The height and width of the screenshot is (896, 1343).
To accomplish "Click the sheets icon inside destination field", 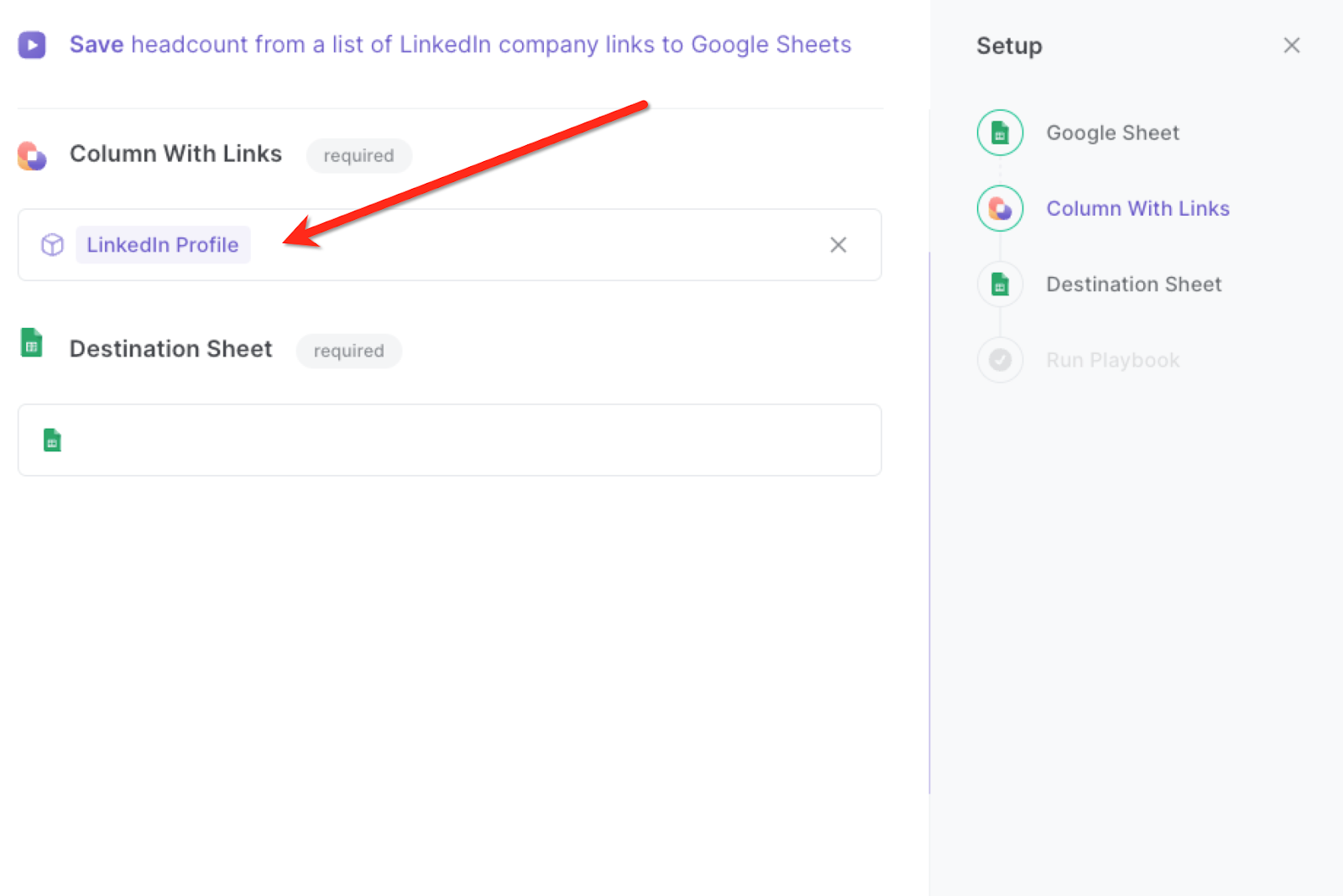I will tap(52, 440).
